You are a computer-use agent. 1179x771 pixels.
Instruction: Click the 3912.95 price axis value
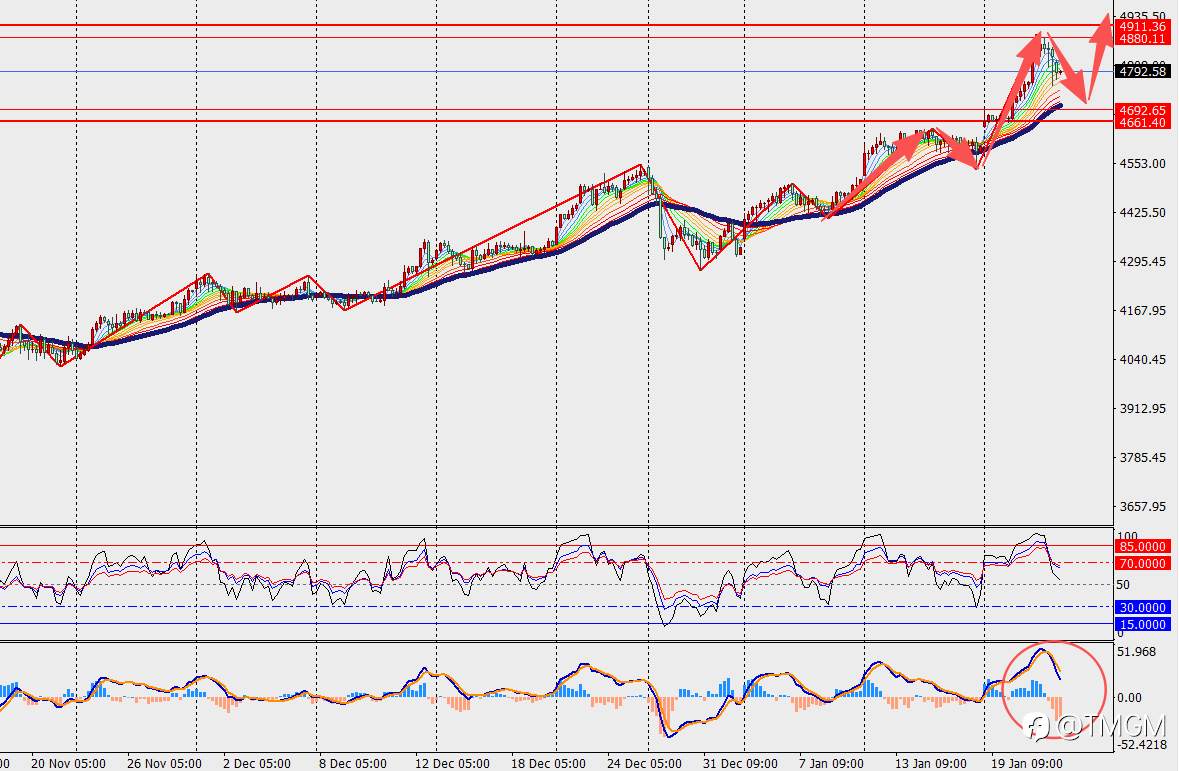point(1143,408)
